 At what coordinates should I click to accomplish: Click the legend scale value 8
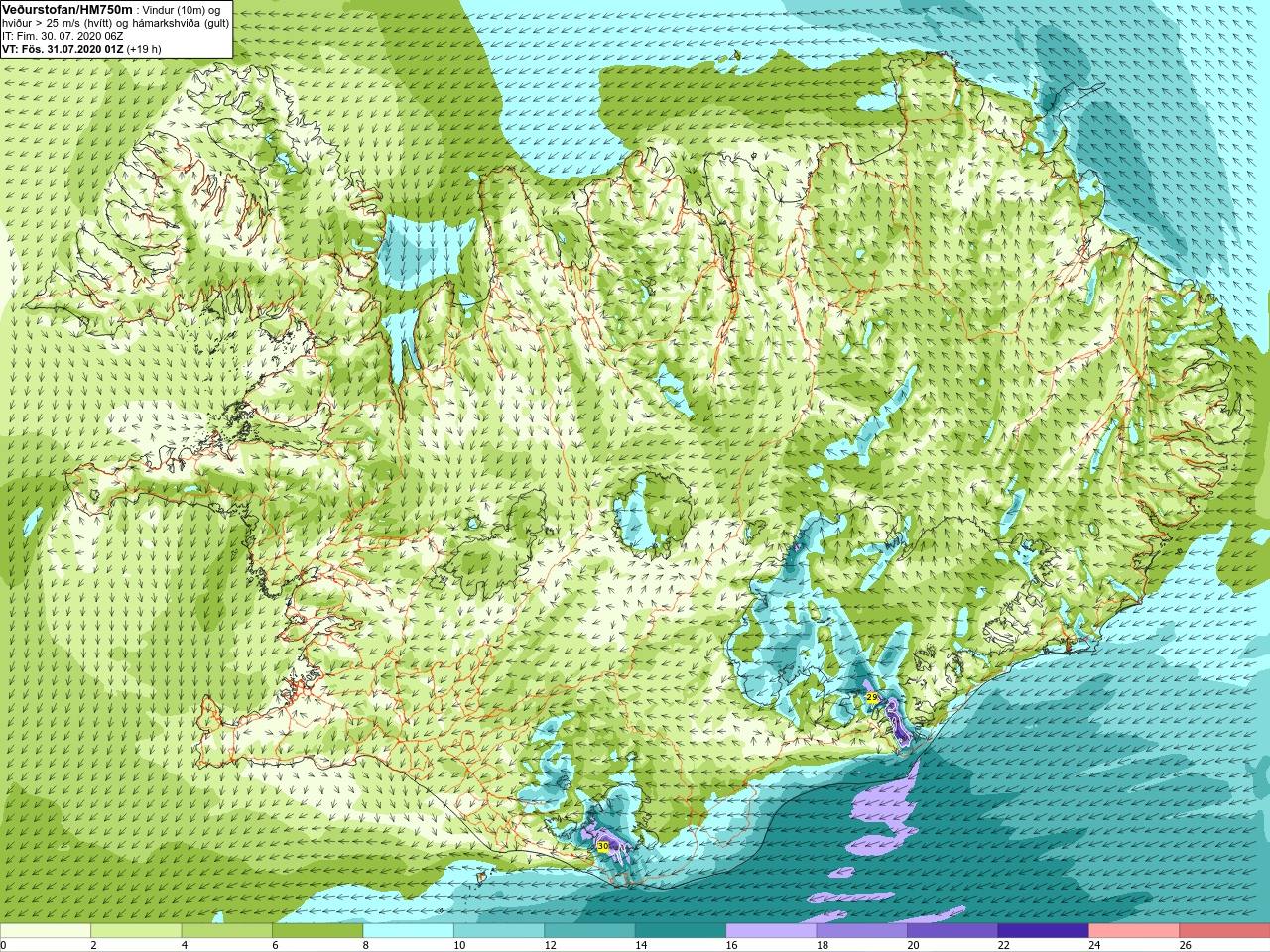(x=365, y=945)
